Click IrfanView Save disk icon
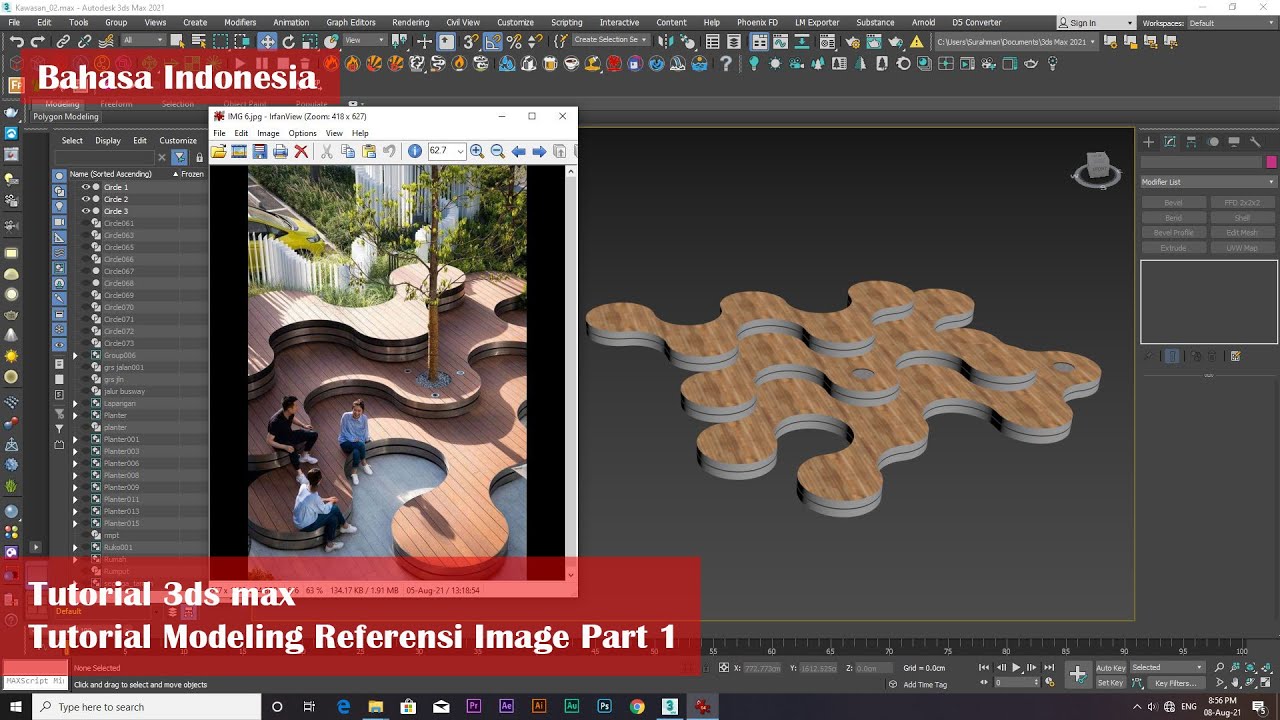The width and height of the screenshot is (1280, 720). (x=260, y=151)
